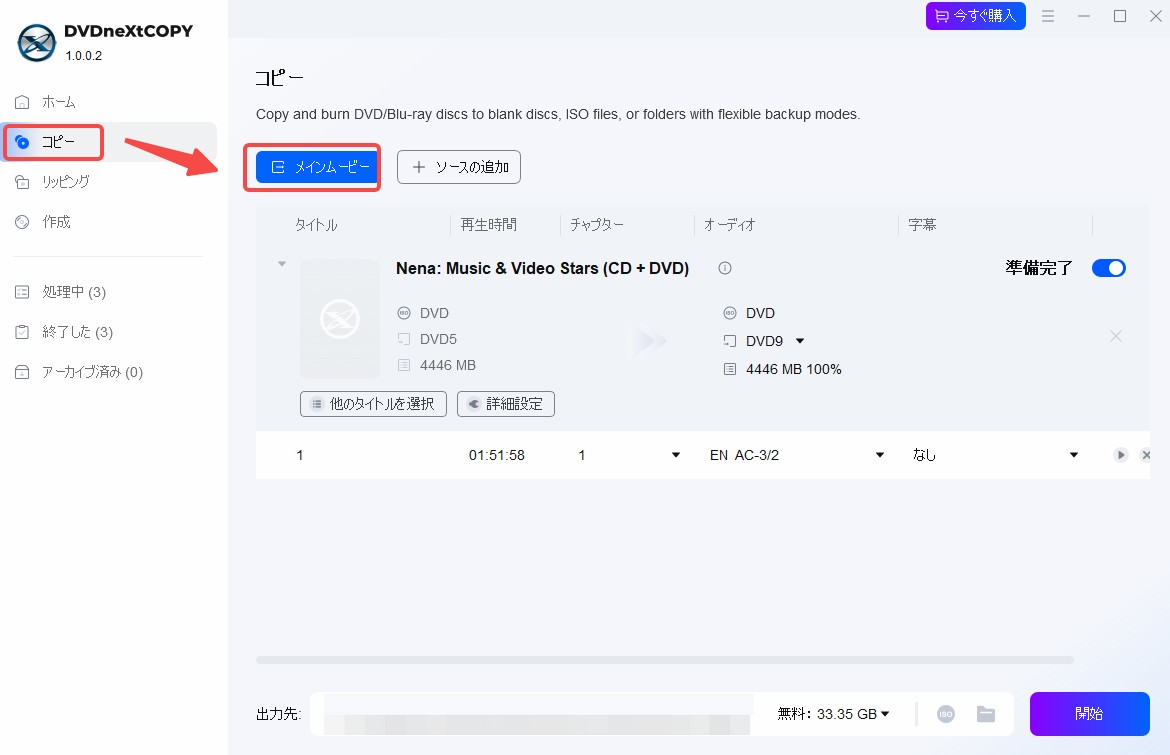Screen dimensions: 1170x755
Task: Choose output folder icon
Action: coord(986,714)
